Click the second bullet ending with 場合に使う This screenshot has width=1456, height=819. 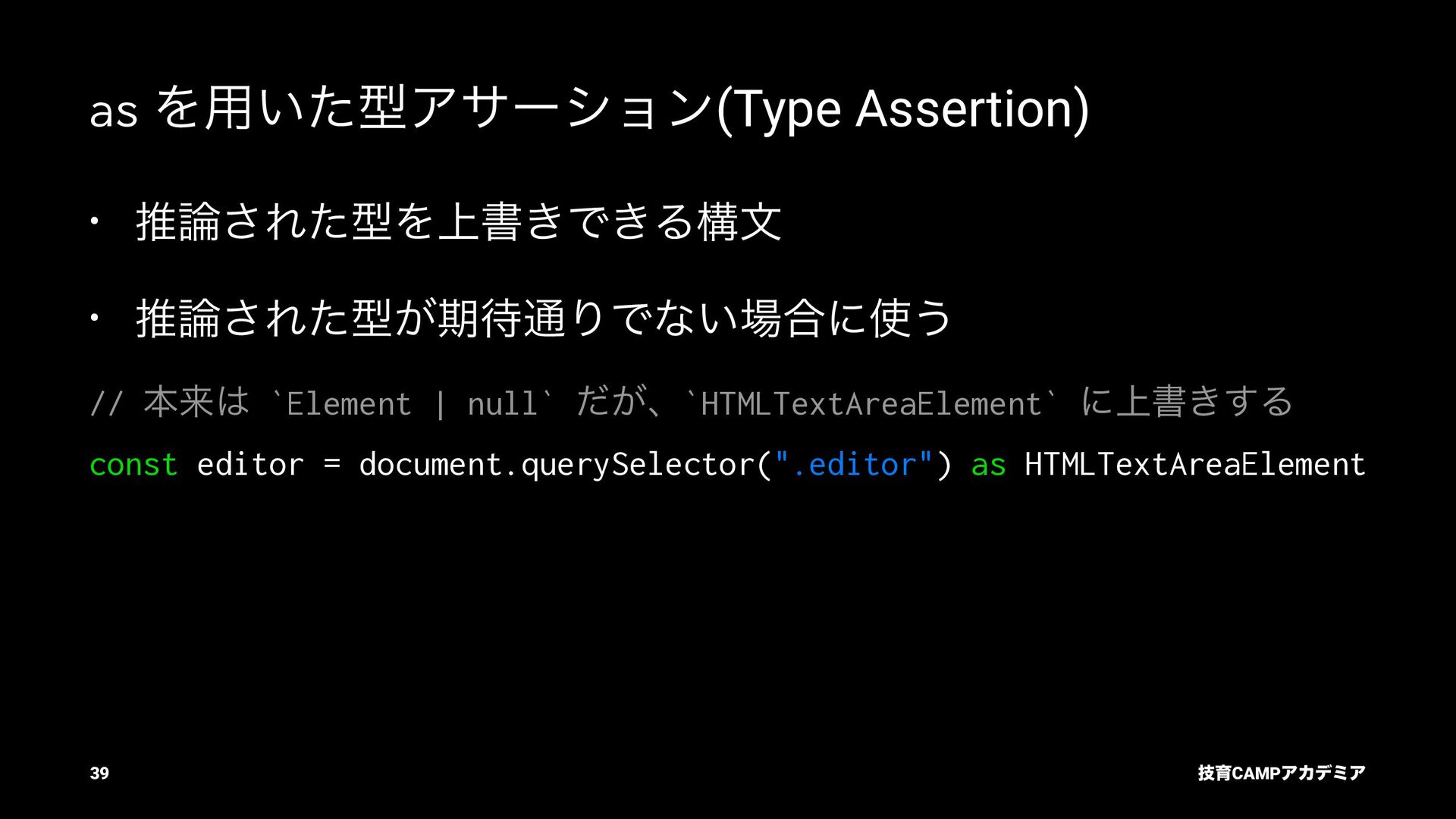coord(544,318)
